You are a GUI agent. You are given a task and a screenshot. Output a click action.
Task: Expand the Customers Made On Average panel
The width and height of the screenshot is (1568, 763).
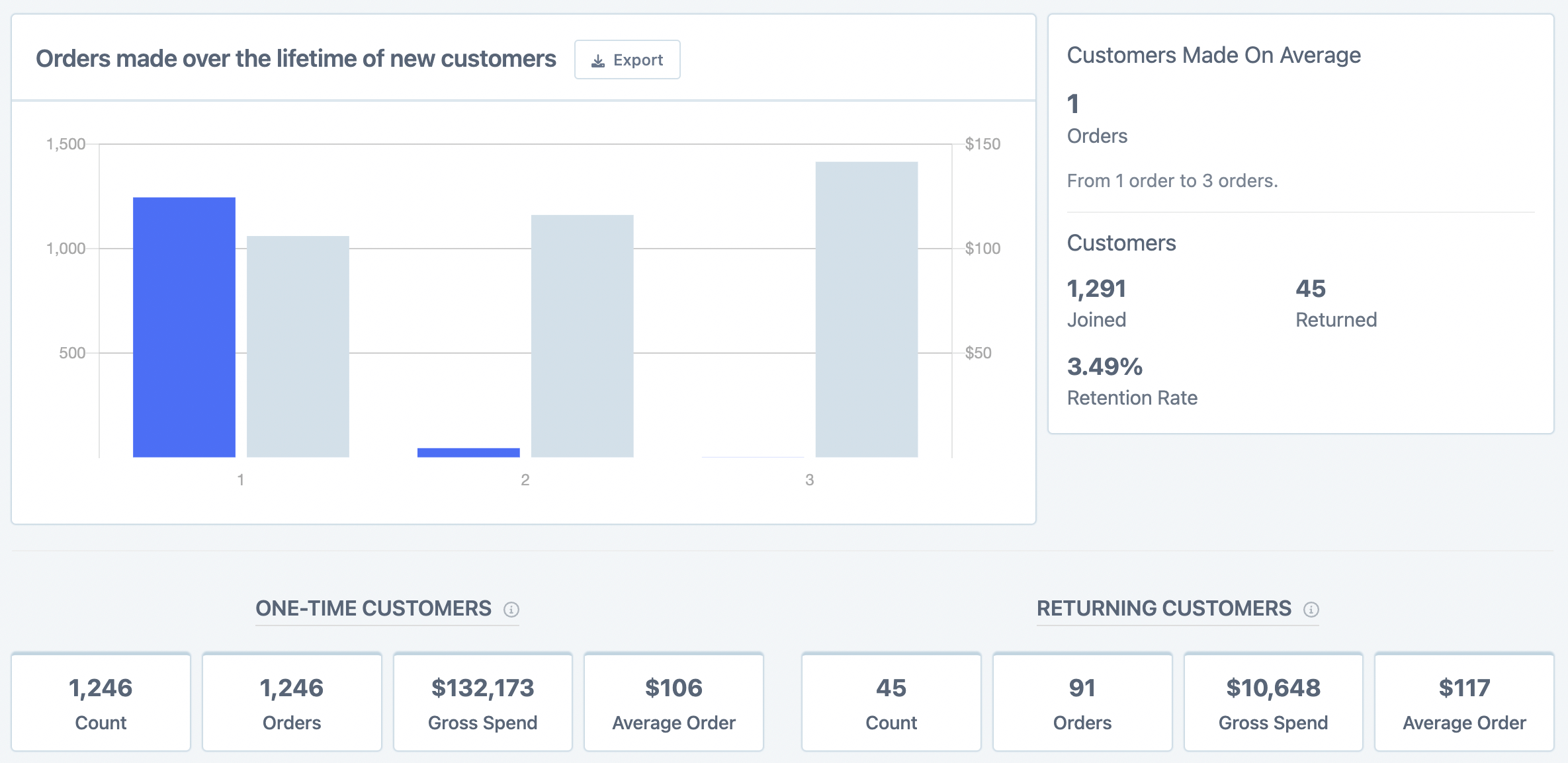point(1214,56)
